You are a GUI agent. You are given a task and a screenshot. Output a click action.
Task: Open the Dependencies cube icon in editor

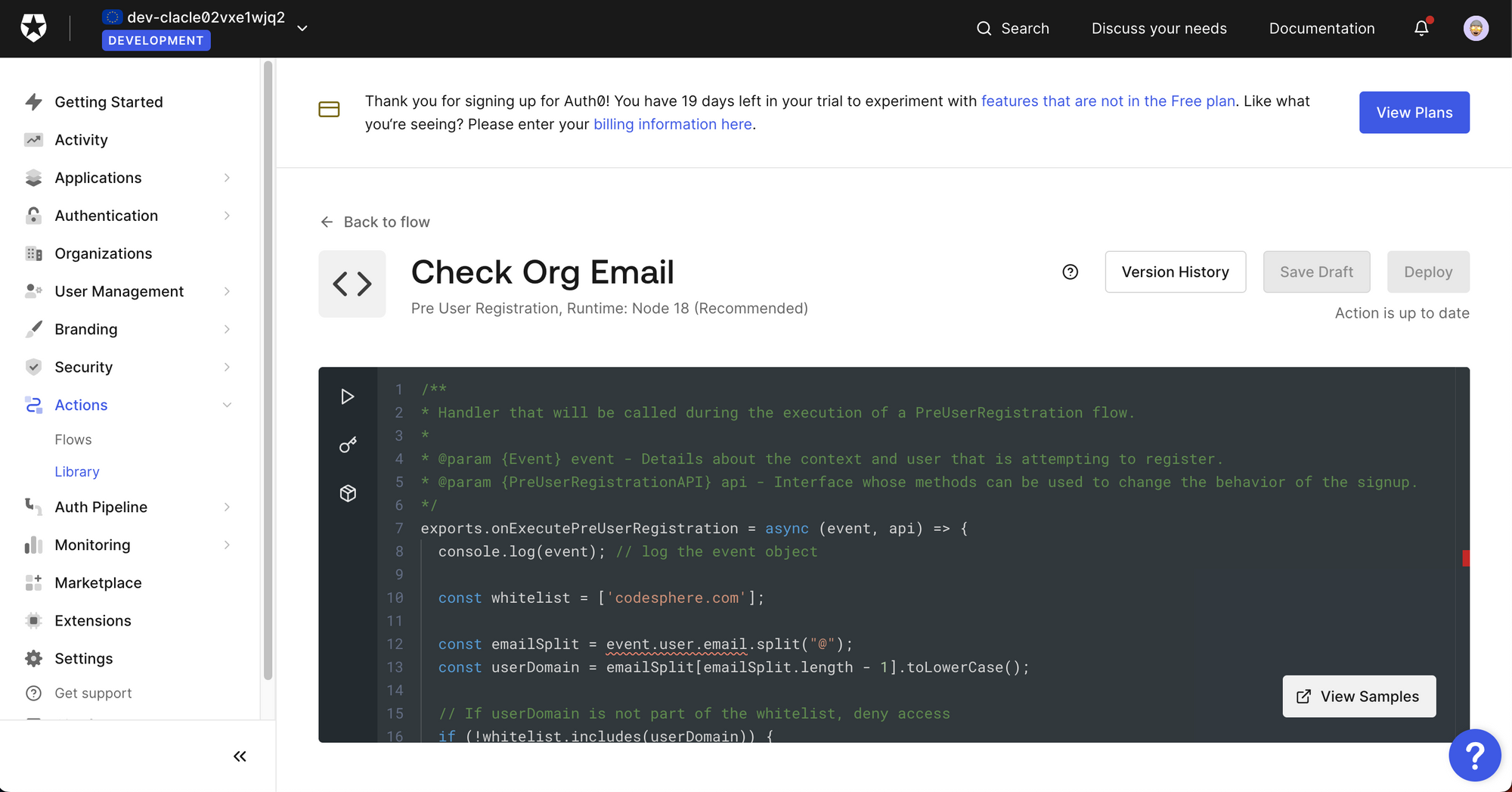pos(347,493)
